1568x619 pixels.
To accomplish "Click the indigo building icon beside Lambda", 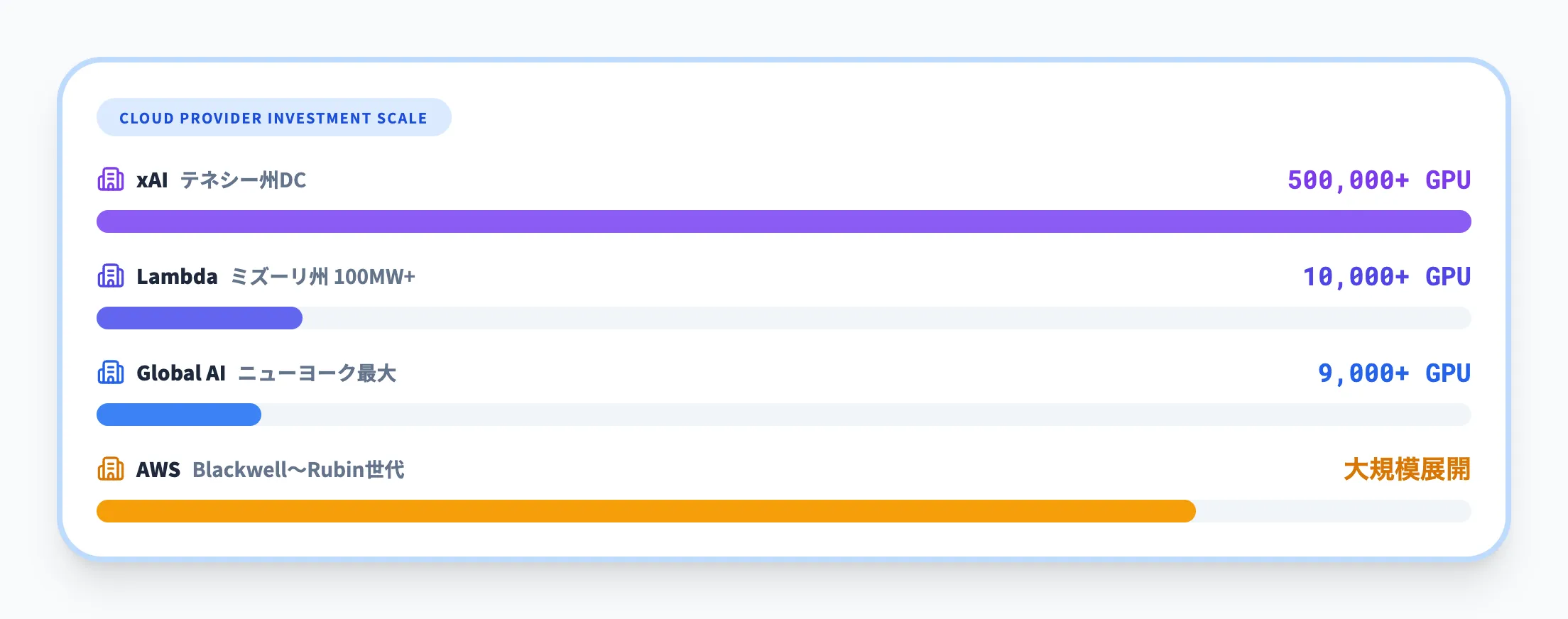I will coord(111,276).
